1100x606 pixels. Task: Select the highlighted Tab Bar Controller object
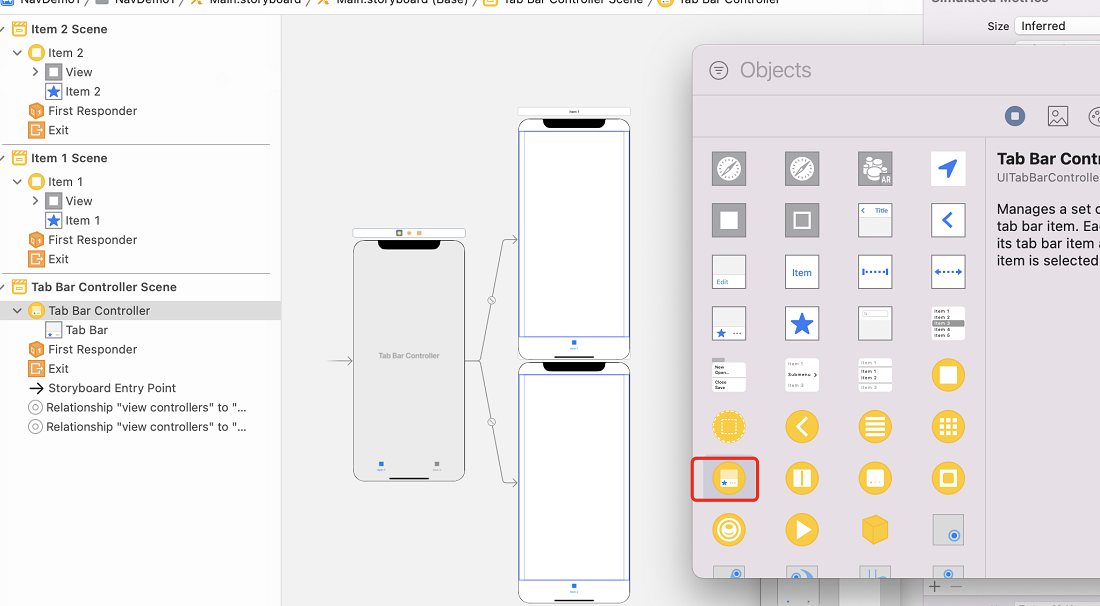[x=729, y=478]
